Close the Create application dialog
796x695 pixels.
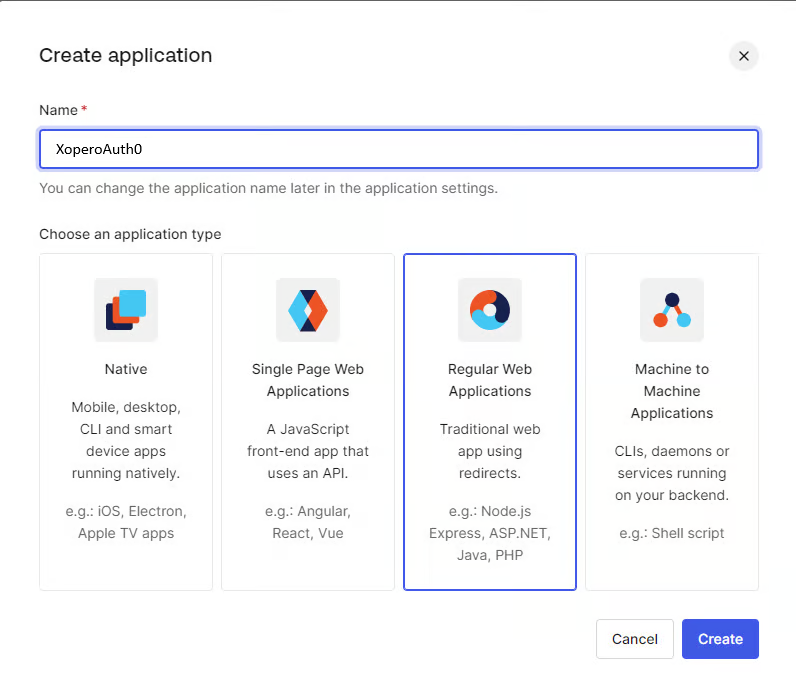743,56
